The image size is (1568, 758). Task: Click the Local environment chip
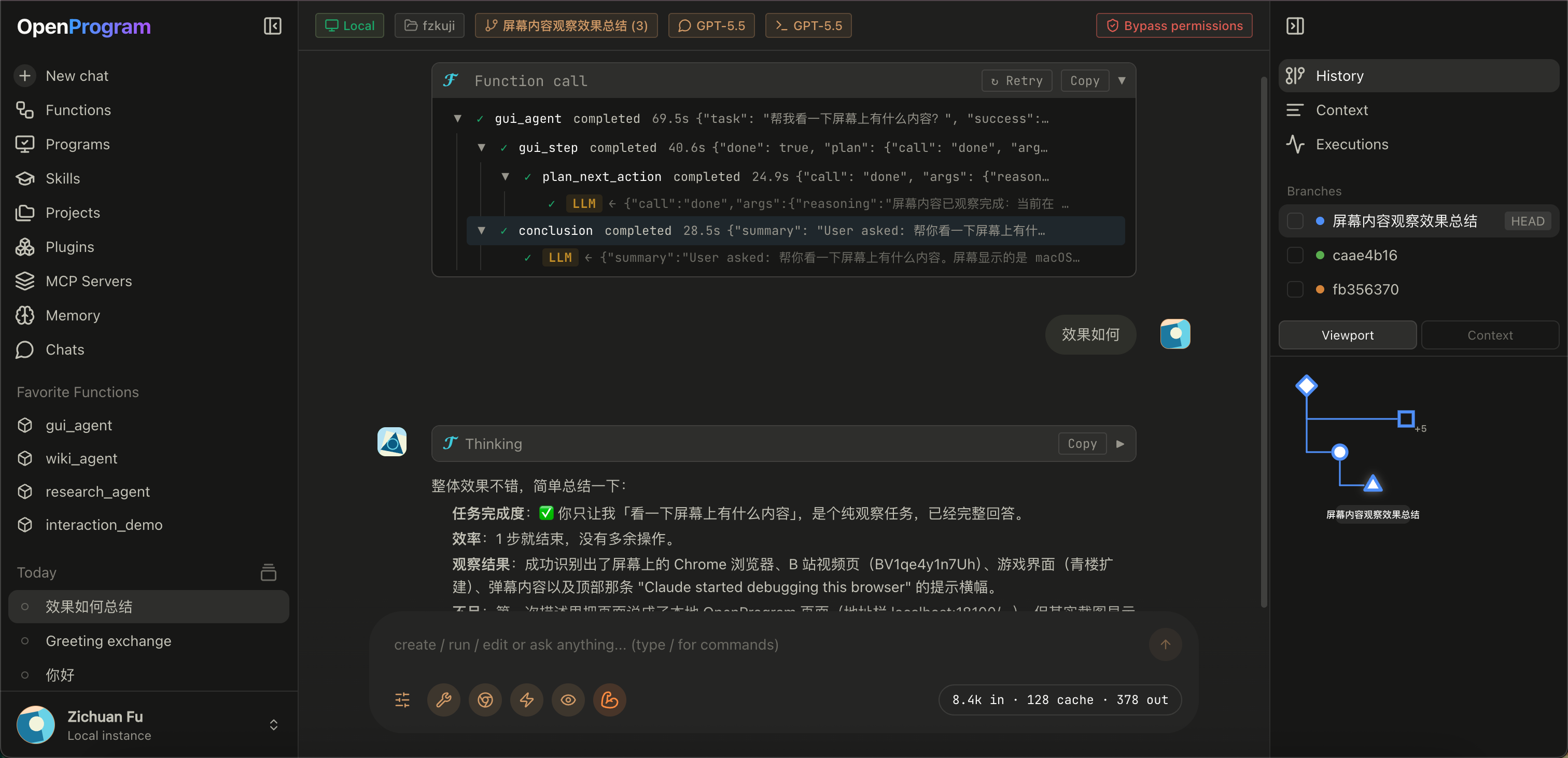349,25
